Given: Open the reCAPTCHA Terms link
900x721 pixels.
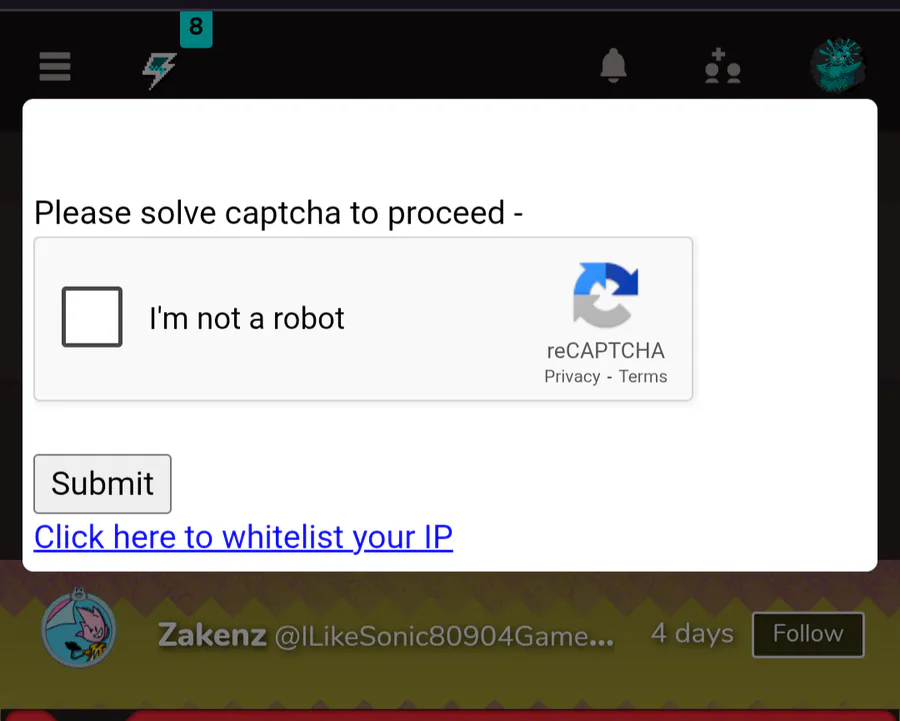Looking at the screenshot, I should point(643,377).
